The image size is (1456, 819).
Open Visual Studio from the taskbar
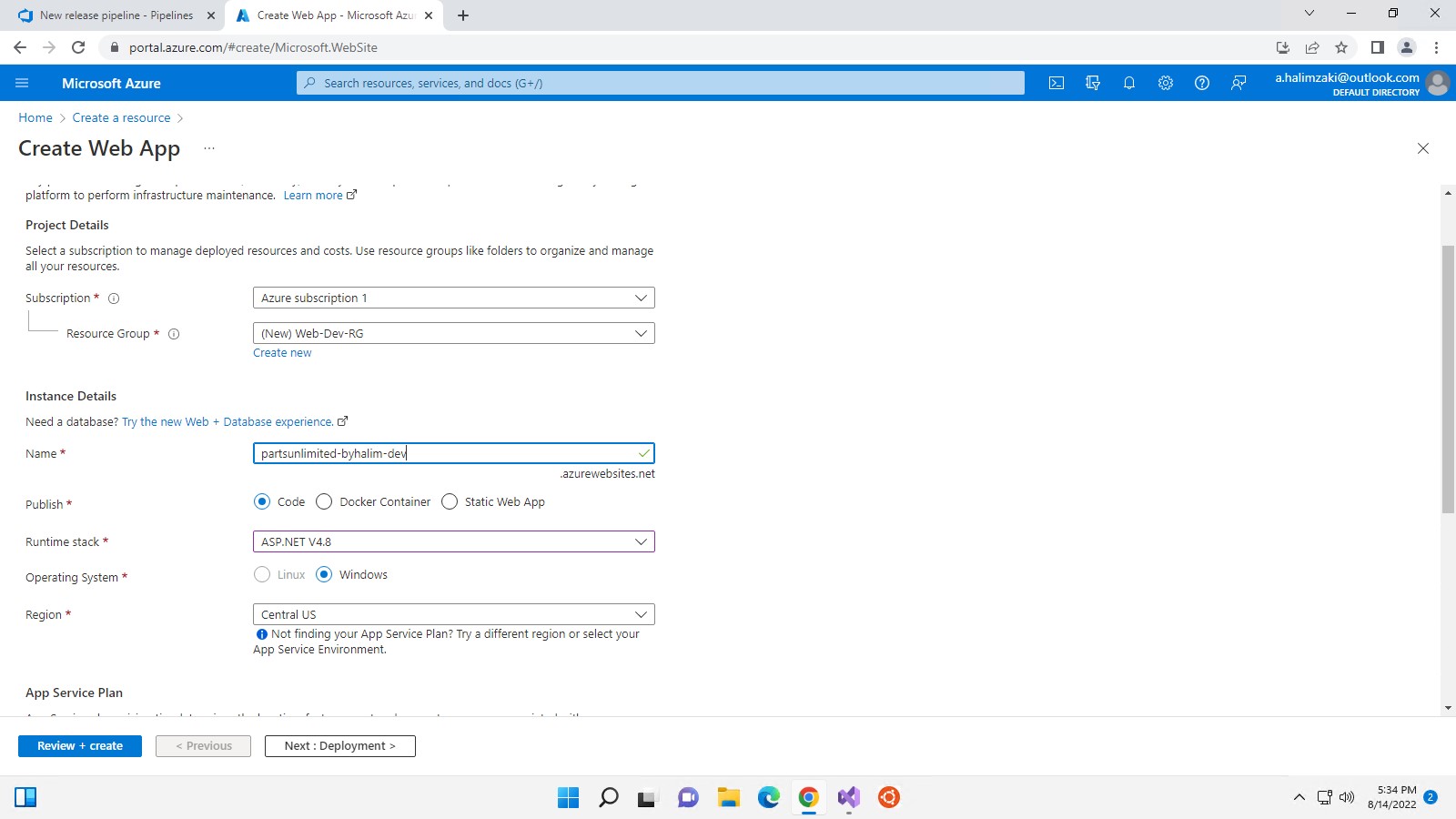(849, 798)
